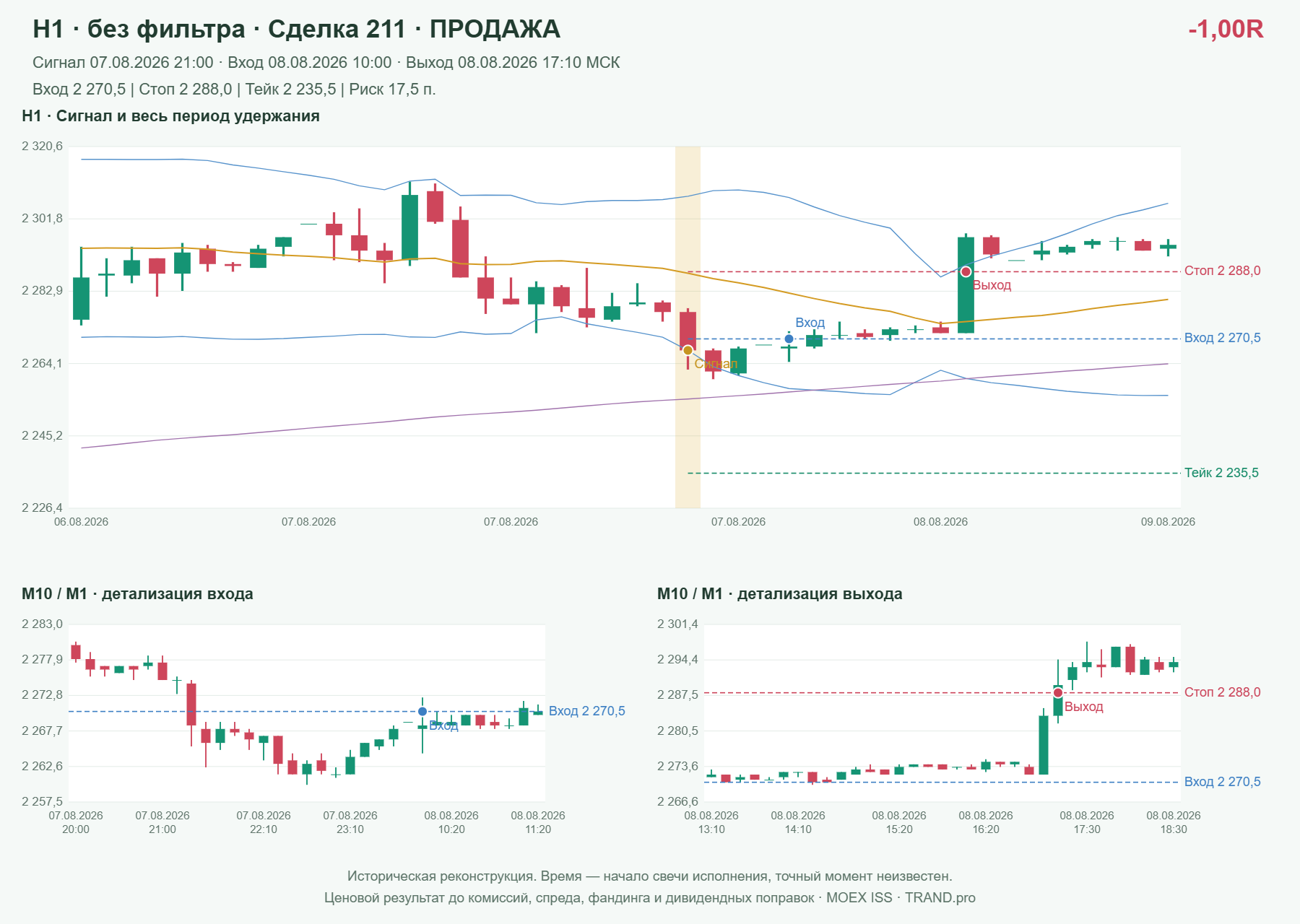Click the 2 301,8 axis value on the H1 chart
Viewport: 1300px width, 924px height.
click(42, 219)
